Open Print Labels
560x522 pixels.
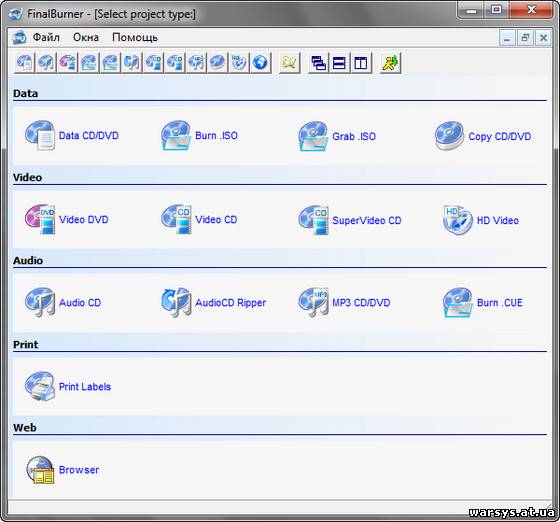tap(68, 386)
